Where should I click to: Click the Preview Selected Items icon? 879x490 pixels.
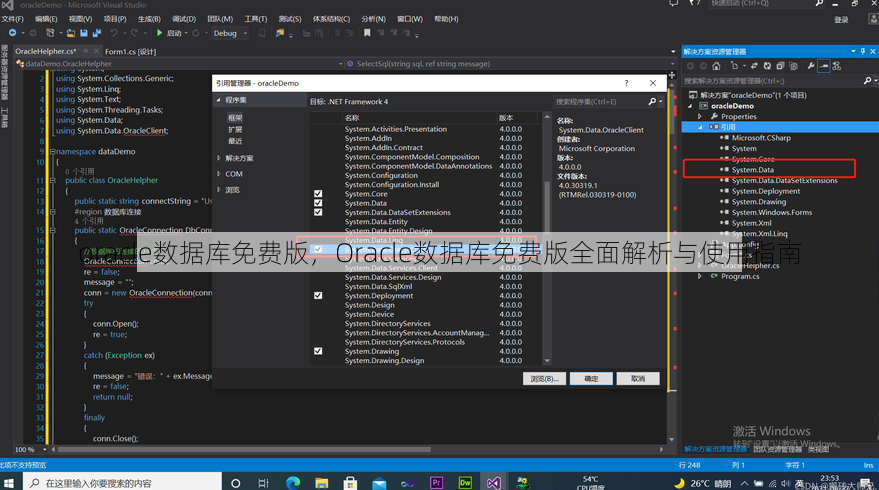point(824,66)
